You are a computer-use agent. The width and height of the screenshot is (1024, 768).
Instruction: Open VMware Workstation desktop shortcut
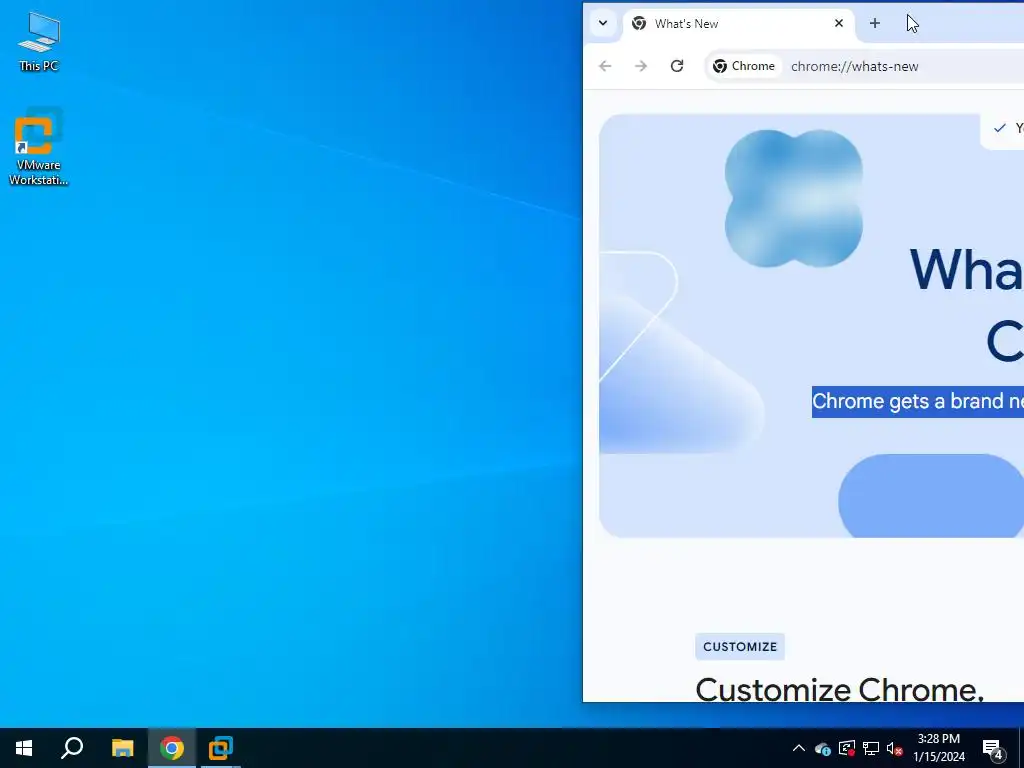pos(38,148)
